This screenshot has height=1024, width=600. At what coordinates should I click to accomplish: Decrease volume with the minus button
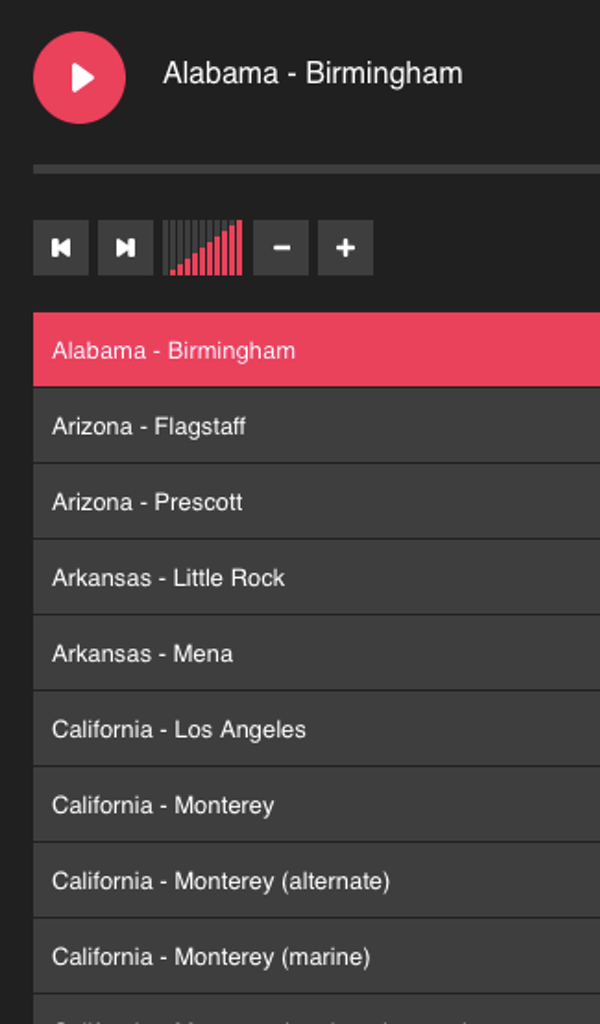click(x=281, y=248)
